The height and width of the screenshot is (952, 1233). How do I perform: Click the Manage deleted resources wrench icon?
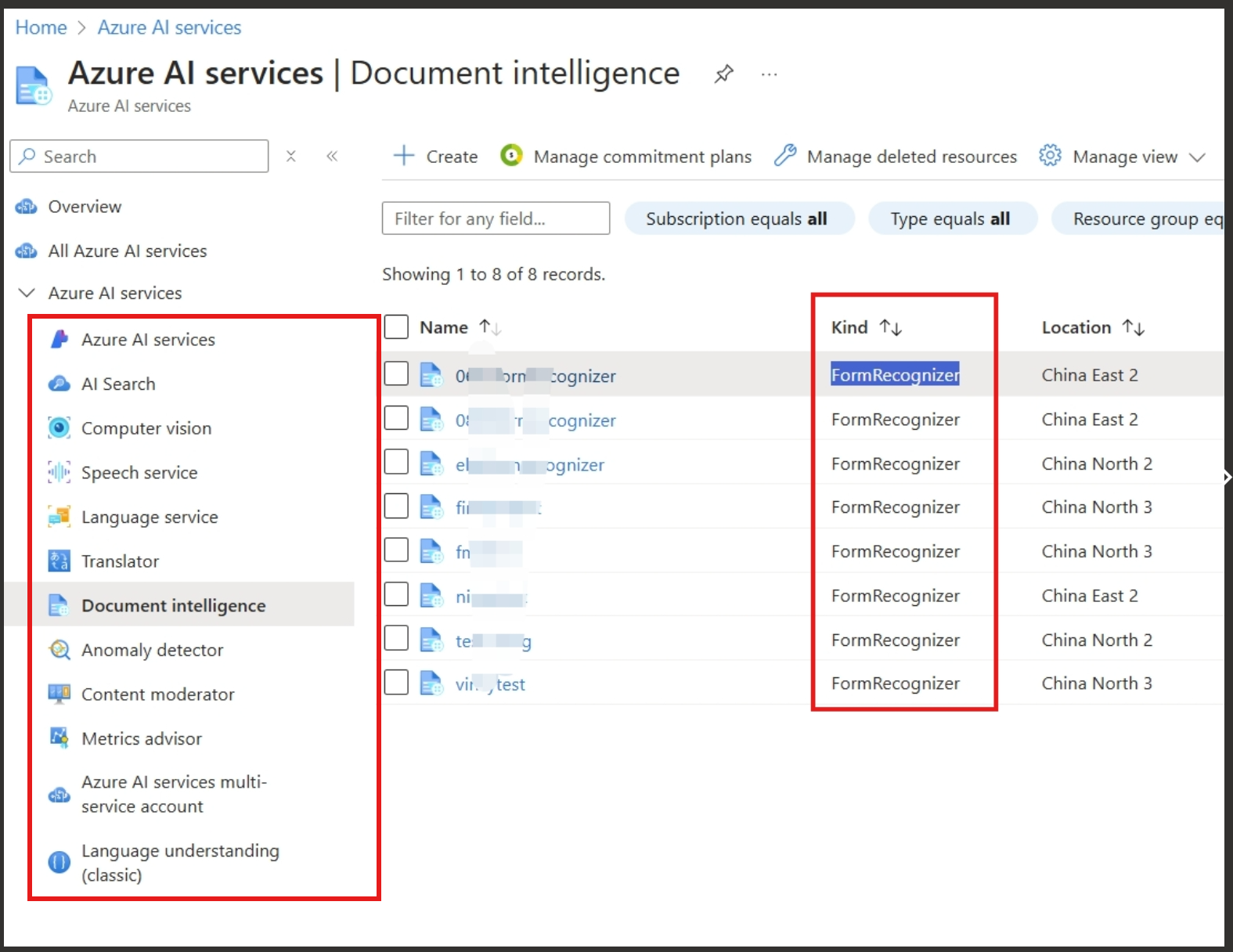pos(785,156)
